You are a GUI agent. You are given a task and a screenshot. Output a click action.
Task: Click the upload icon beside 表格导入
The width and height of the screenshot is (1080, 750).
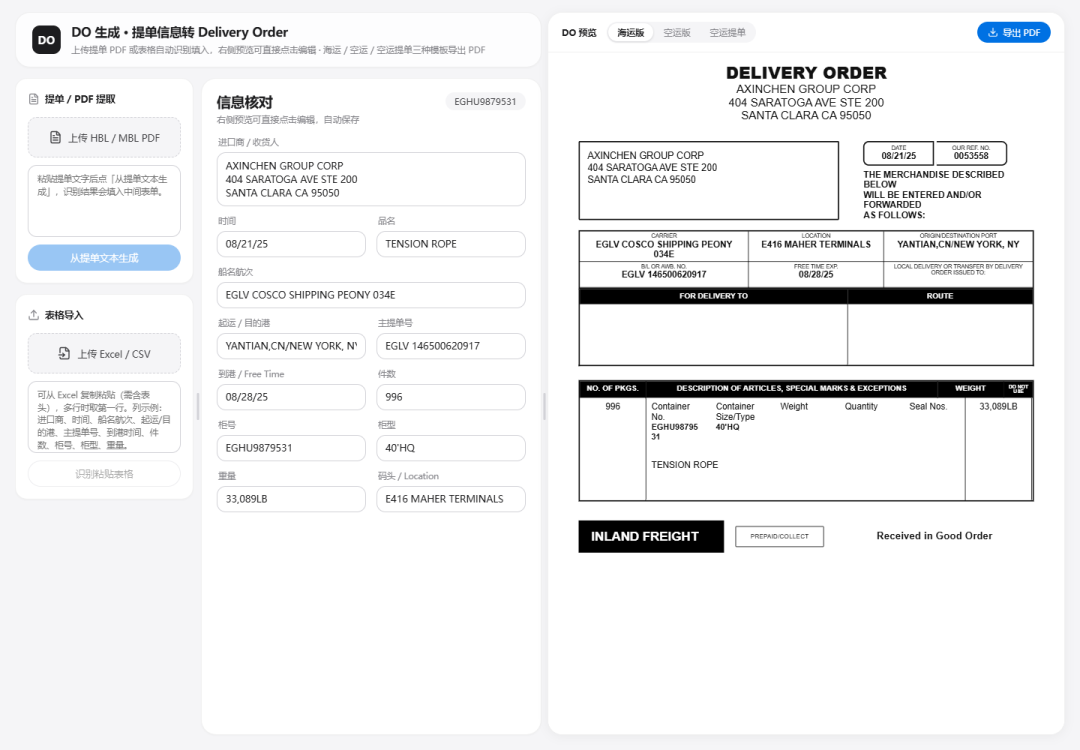pyautogui.click(x=33, y=315)
